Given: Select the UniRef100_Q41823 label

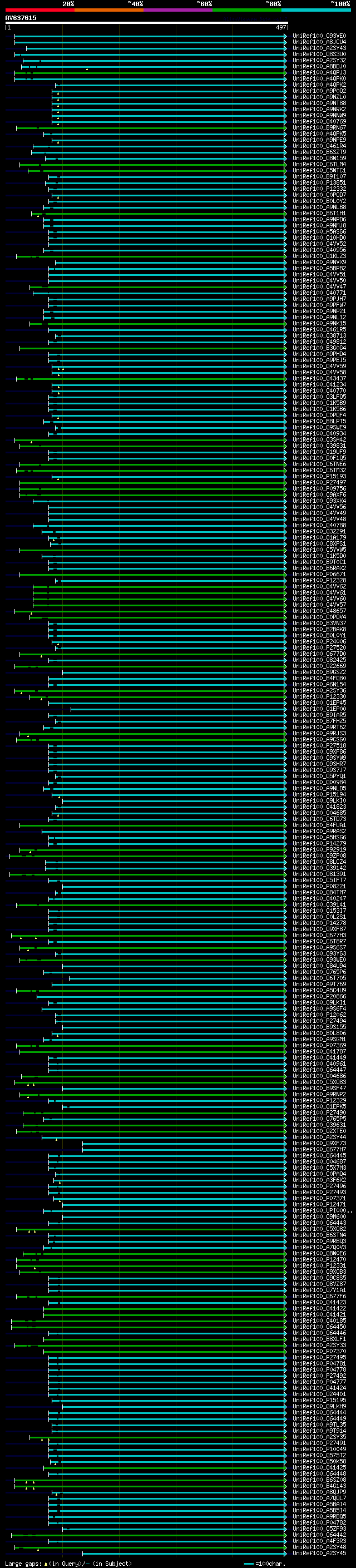Looking at the screenshot, I should coord(319,807).
